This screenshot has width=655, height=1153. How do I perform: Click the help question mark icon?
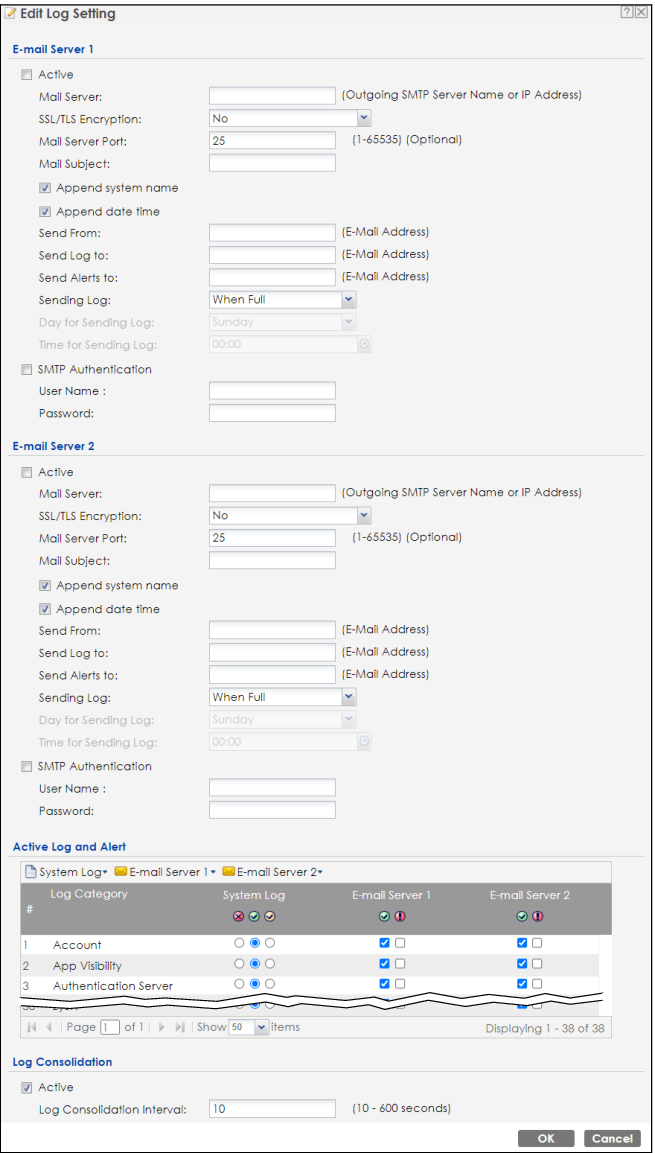coord(627,13)
